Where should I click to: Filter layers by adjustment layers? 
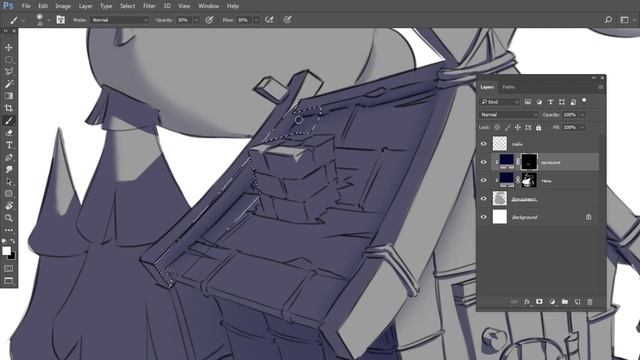(539, 102)
